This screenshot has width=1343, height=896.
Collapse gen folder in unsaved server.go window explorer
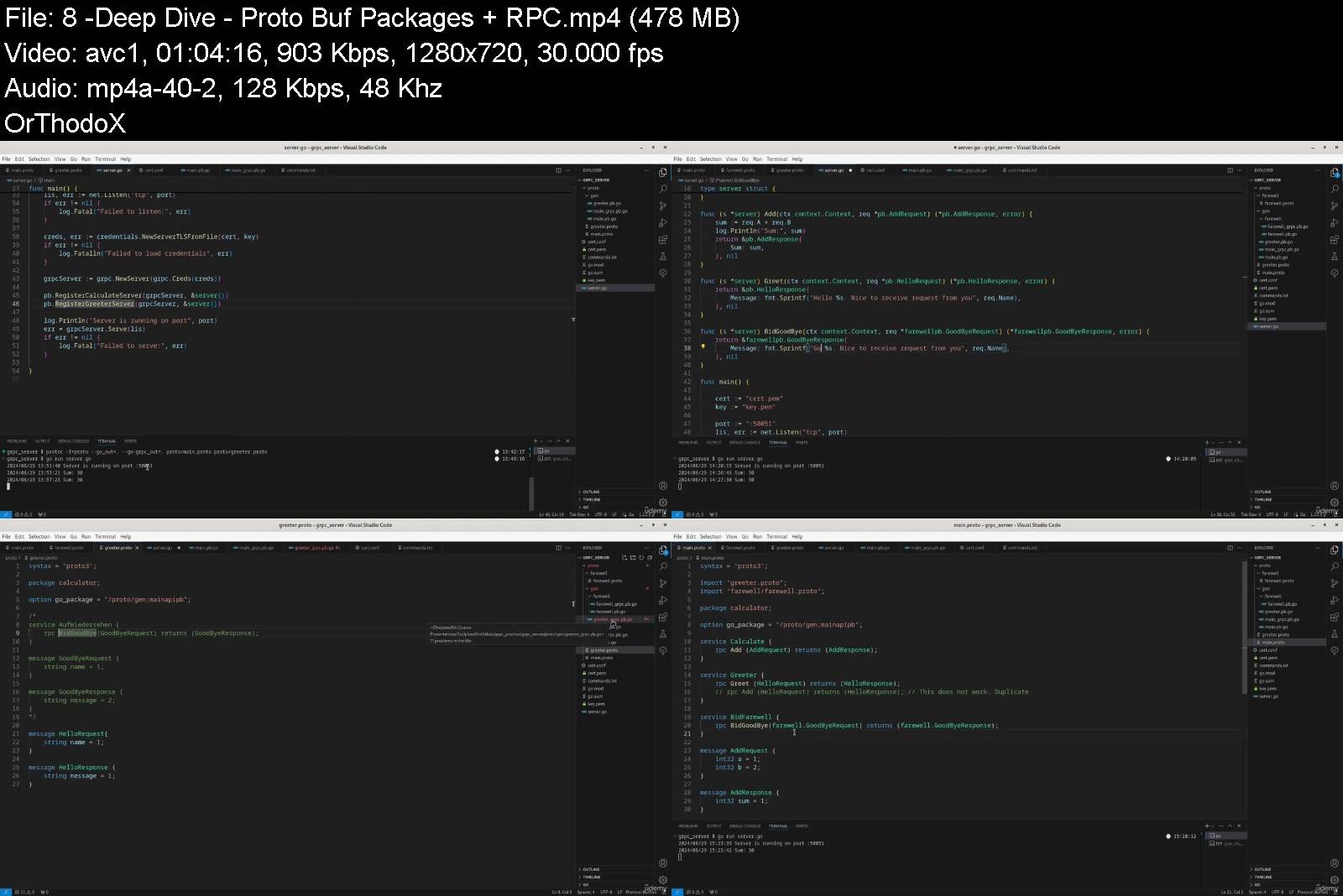(1267, 211)
